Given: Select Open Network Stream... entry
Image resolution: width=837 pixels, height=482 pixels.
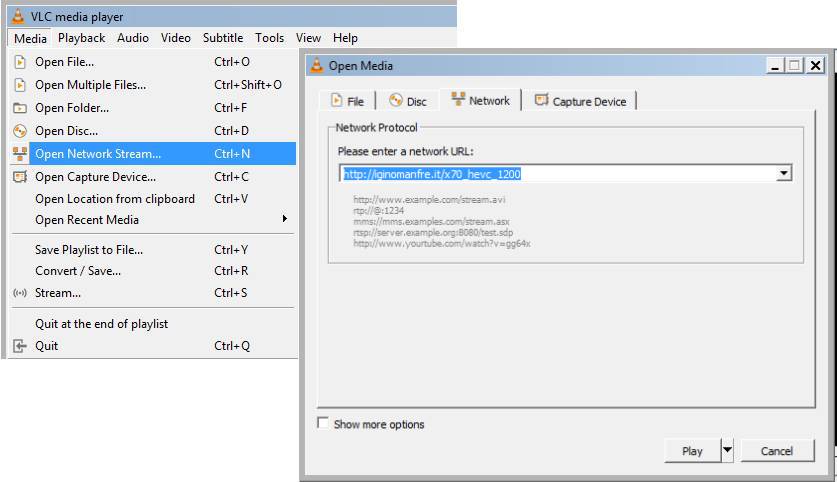Looking at the screenshot, I should point(154,154).
